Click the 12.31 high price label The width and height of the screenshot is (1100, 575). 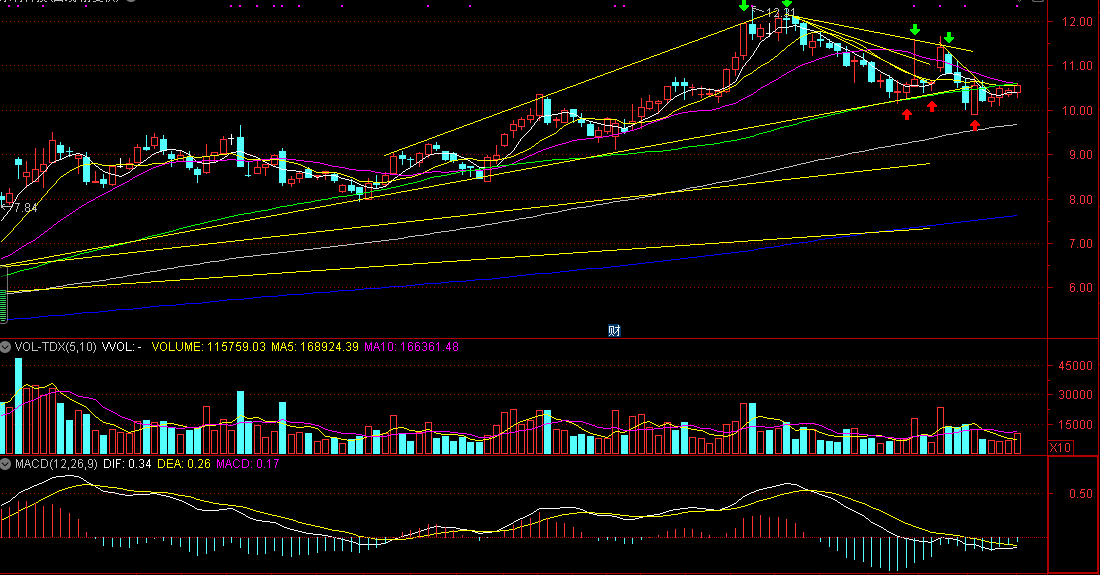tap(781, 13)
